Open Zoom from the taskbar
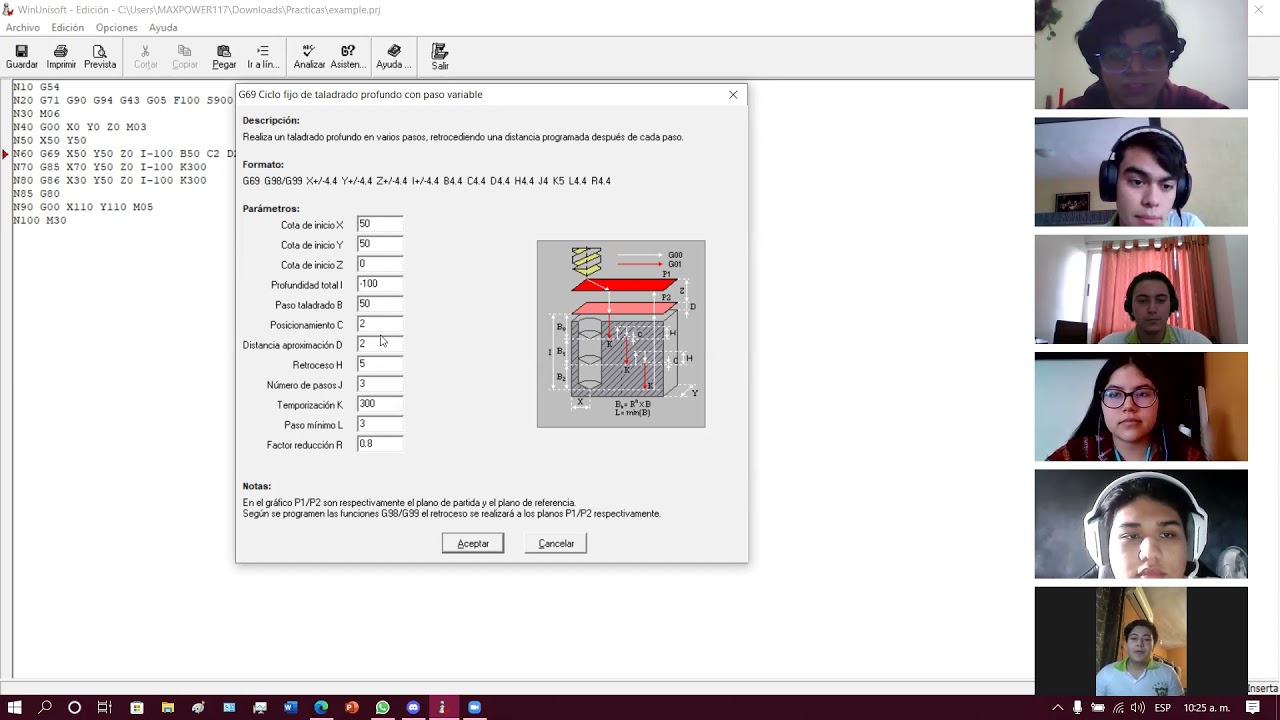Image resolution: width=1280 pixels, height=720 pixels. [x=474, y=708]
